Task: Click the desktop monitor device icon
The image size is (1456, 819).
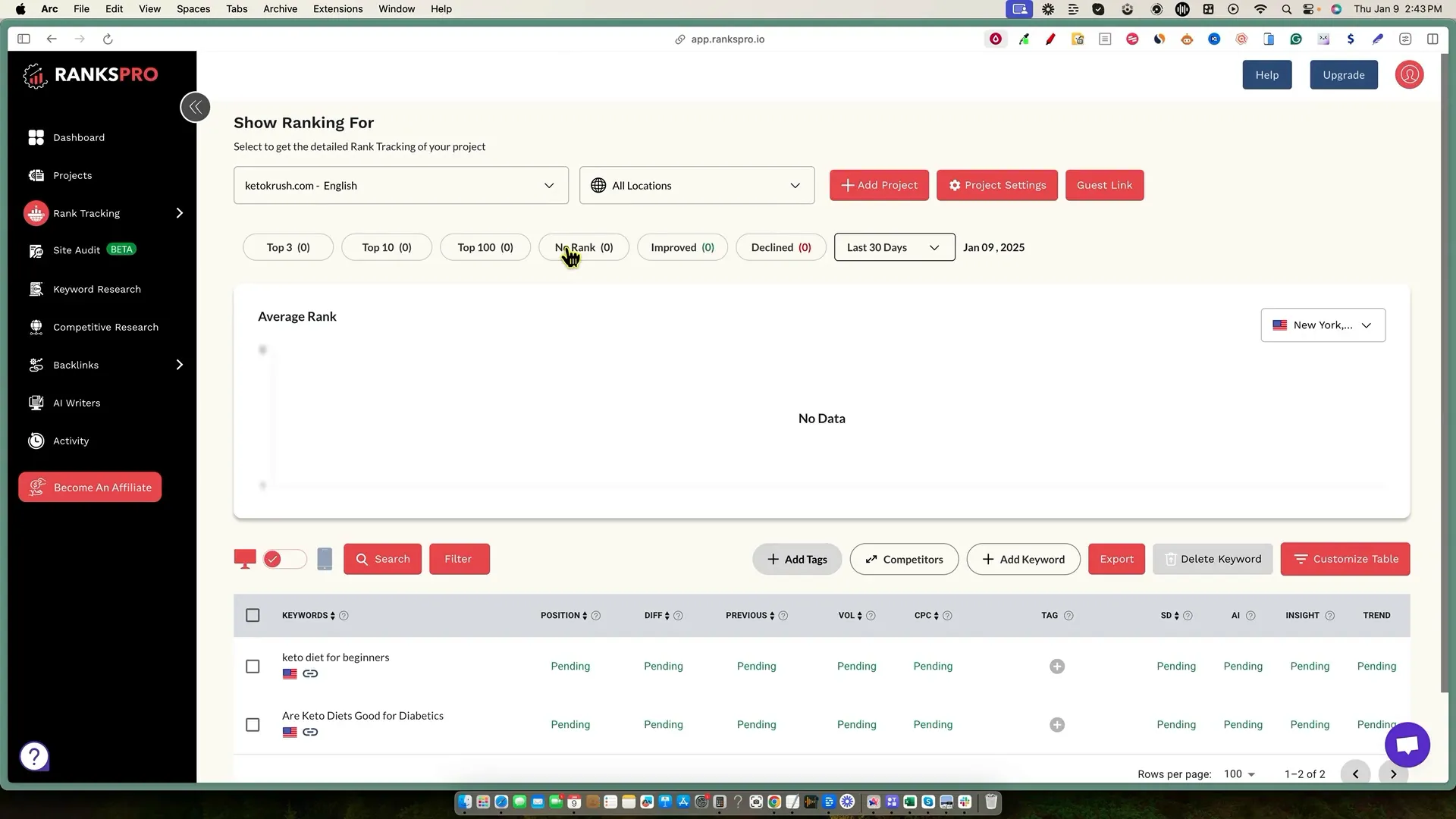Action: tap(244, 560)
